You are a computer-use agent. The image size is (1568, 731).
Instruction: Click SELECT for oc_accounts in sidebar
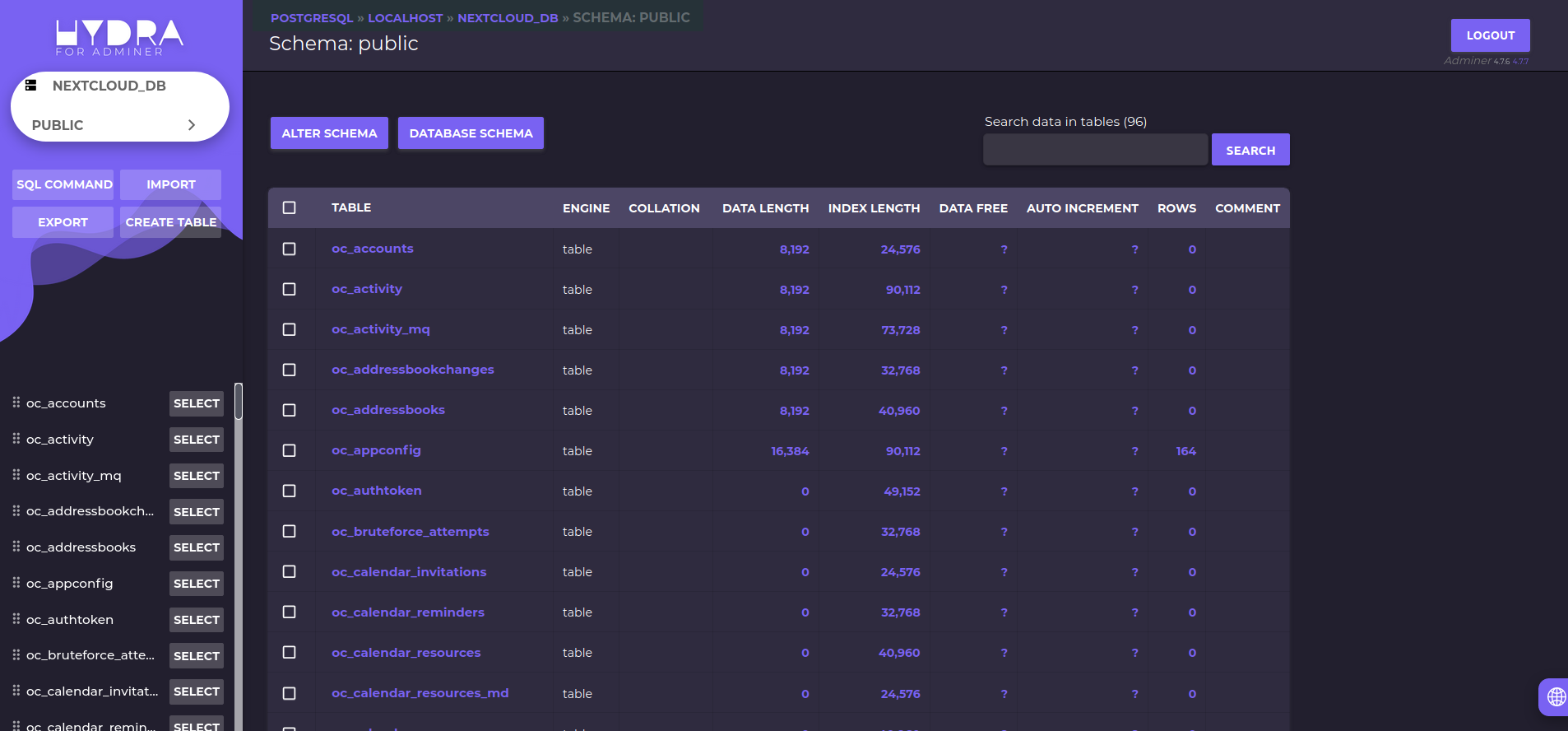tap(197, 403)
